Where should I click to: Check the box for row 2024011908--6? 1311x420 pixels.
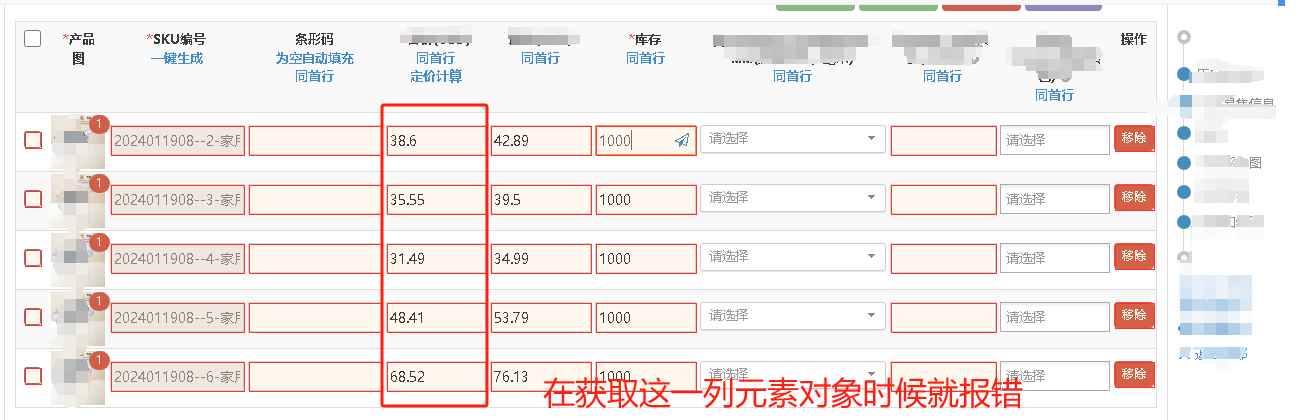pyautogui.click(x=33, y=376)
